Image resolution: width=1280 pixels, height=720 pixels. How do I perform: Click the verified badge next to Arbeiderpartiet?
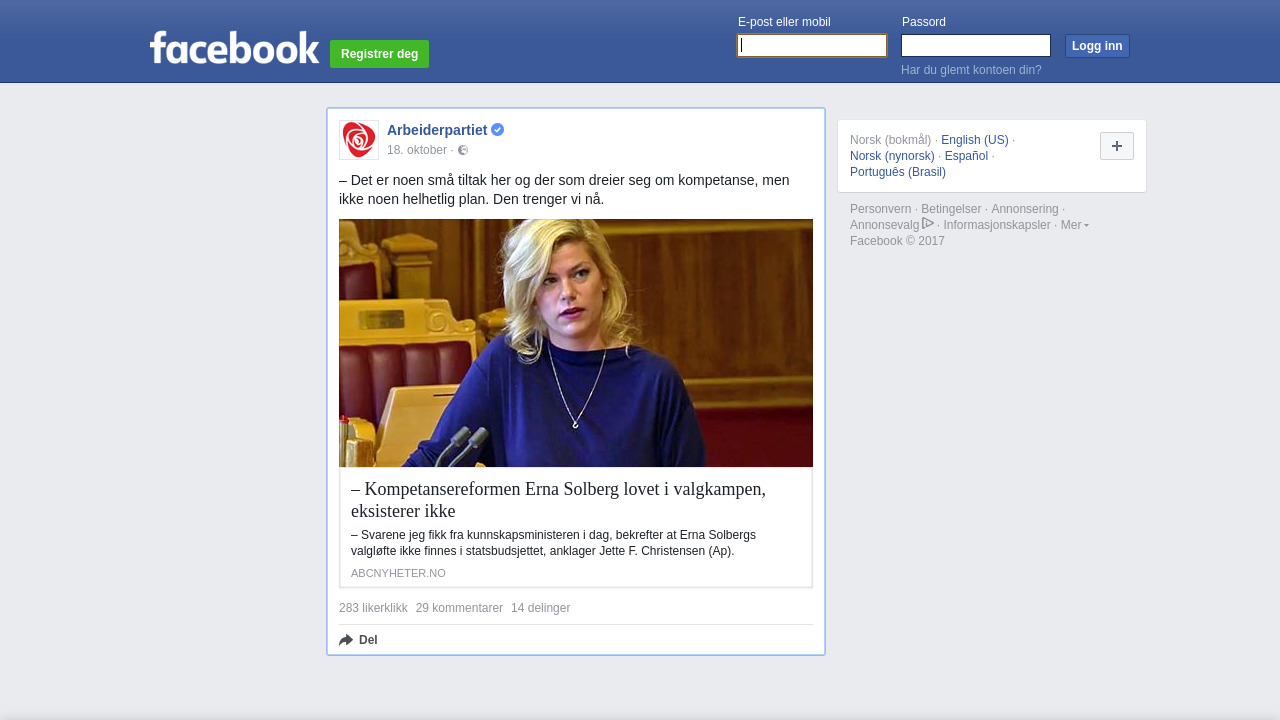click(x=498, y=130)
